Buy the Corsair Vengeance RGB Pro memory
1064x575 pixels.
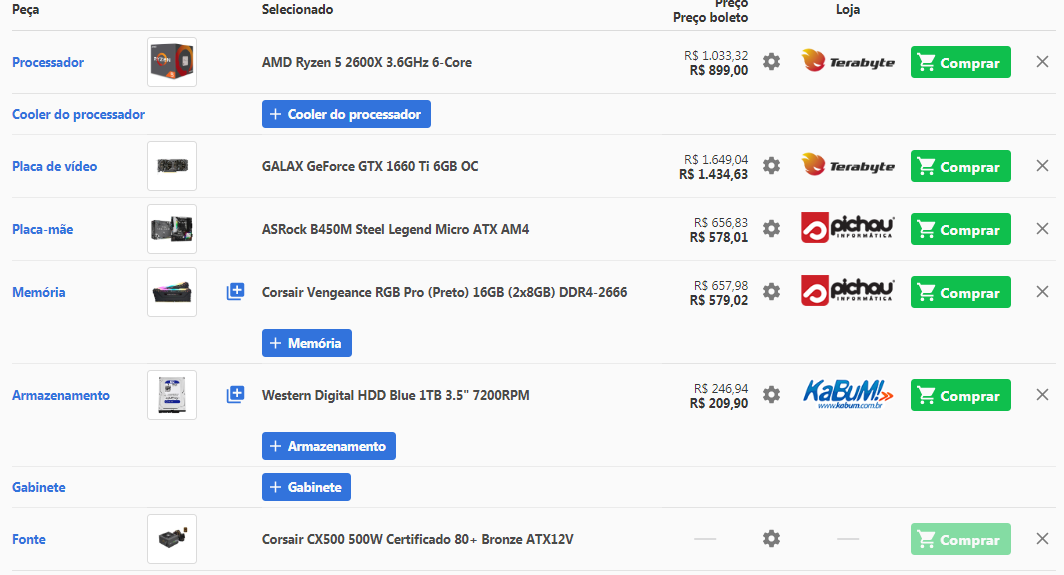pos(960,293)
